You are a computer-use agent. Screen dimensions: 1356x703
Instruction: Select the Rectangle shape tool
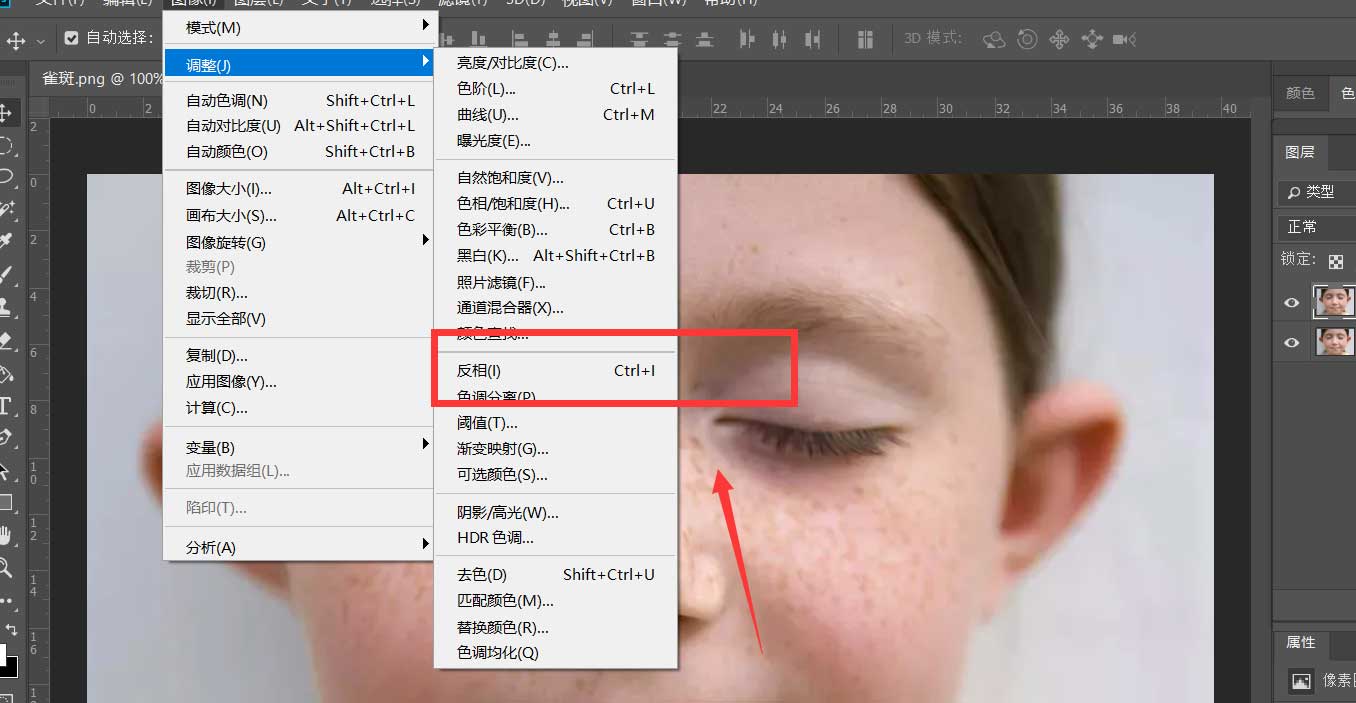coord(5,502)
